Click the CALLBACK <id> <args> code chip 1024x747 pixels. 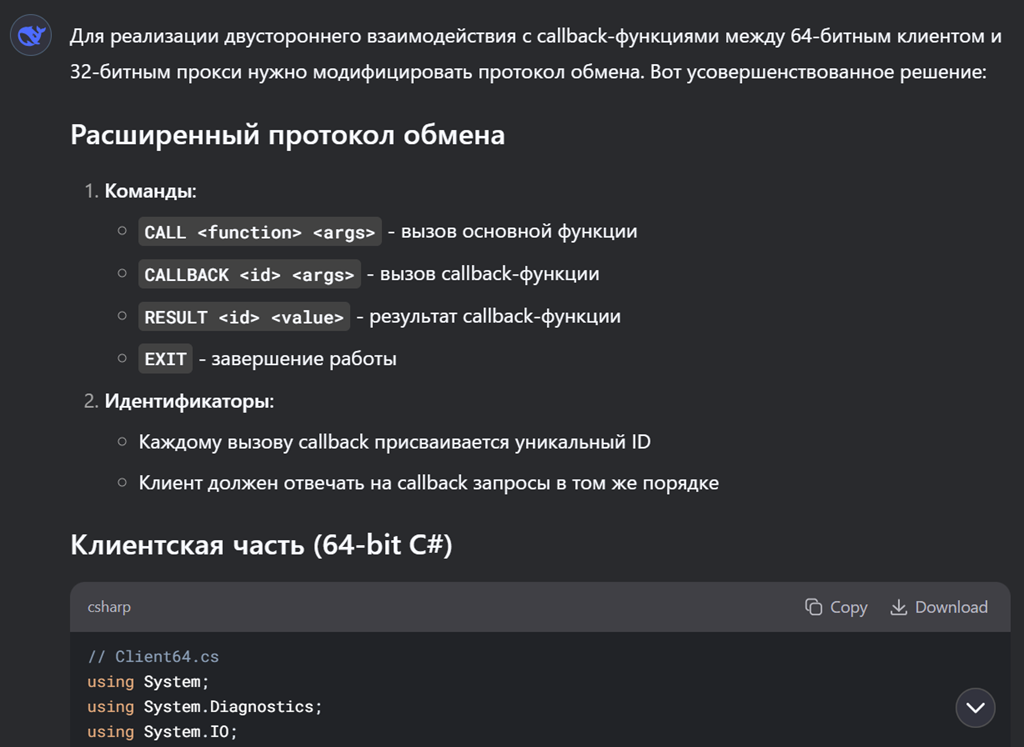pos(249,274)
